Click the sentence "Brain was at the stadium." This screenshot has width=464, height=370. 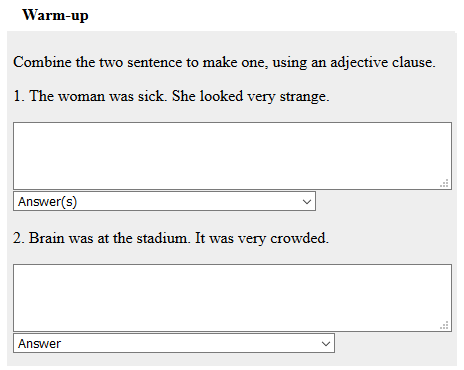[110, 238]
